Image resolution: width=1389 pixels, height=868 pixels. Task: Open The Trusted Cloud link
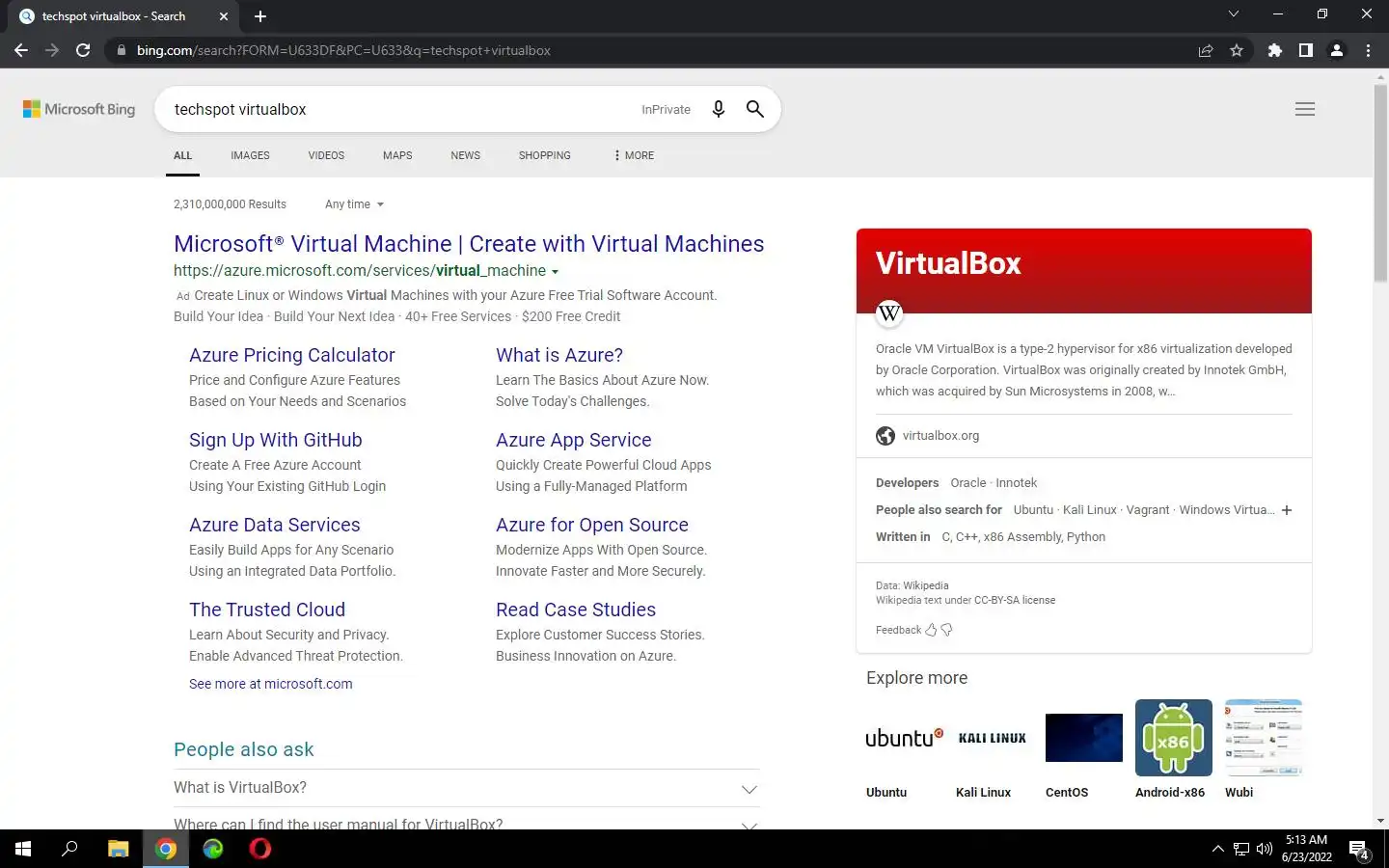click(267, 610)
